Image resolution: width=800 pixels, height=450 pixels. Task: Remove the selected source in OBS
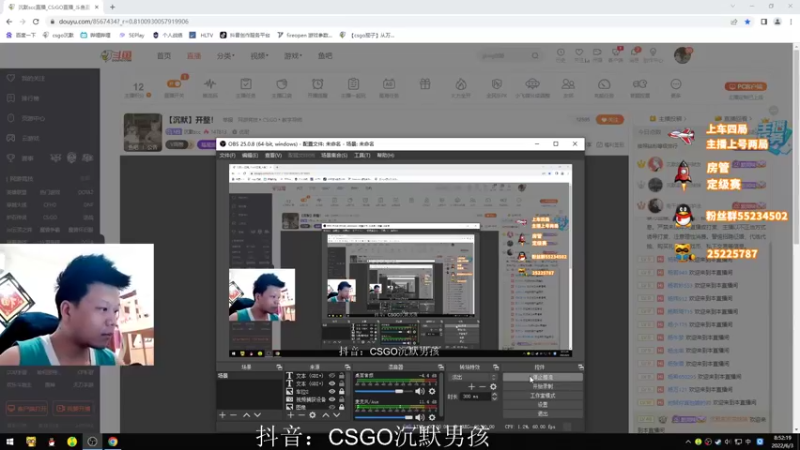point(302,415)
